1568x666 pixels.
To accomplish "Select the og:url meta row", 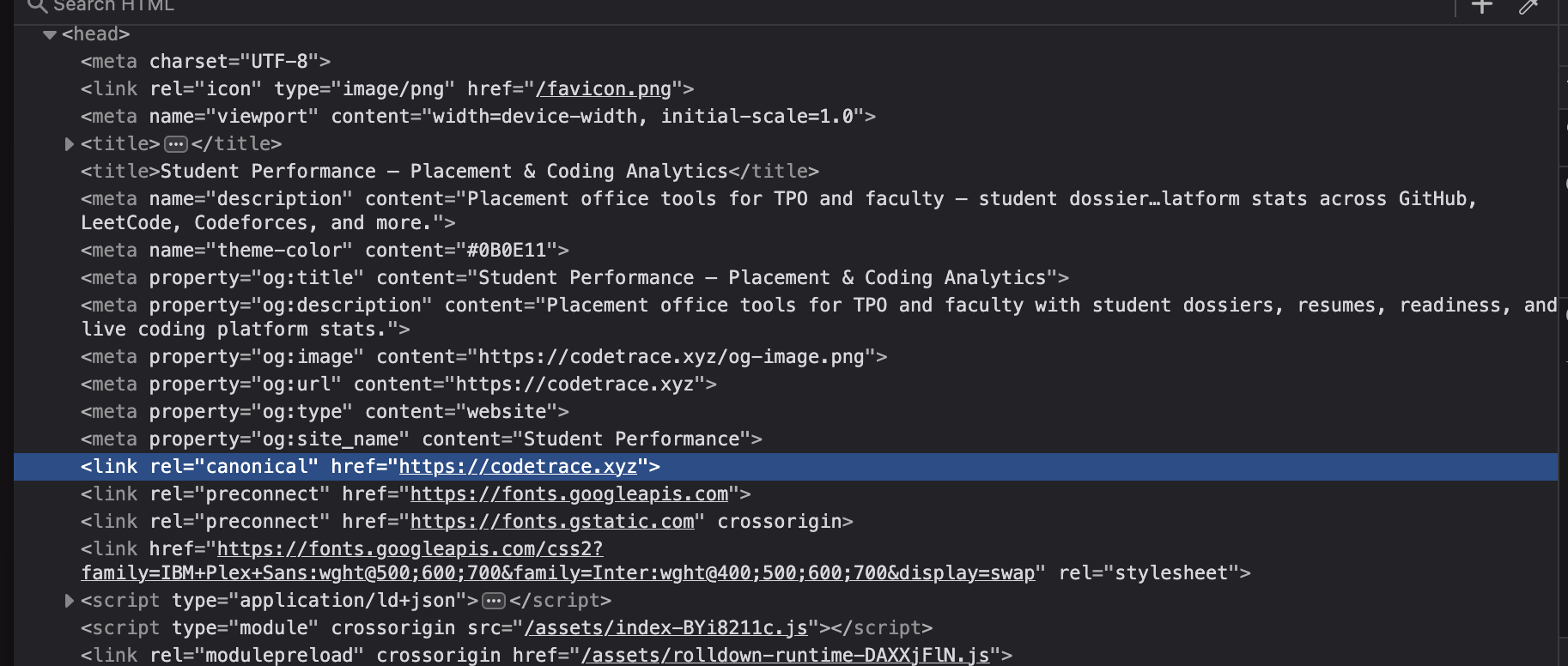I will [398, 384].
